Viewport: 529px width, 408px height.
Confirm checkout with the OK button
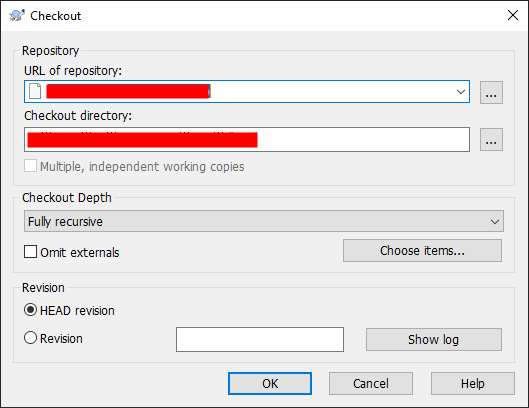point(270,383)
